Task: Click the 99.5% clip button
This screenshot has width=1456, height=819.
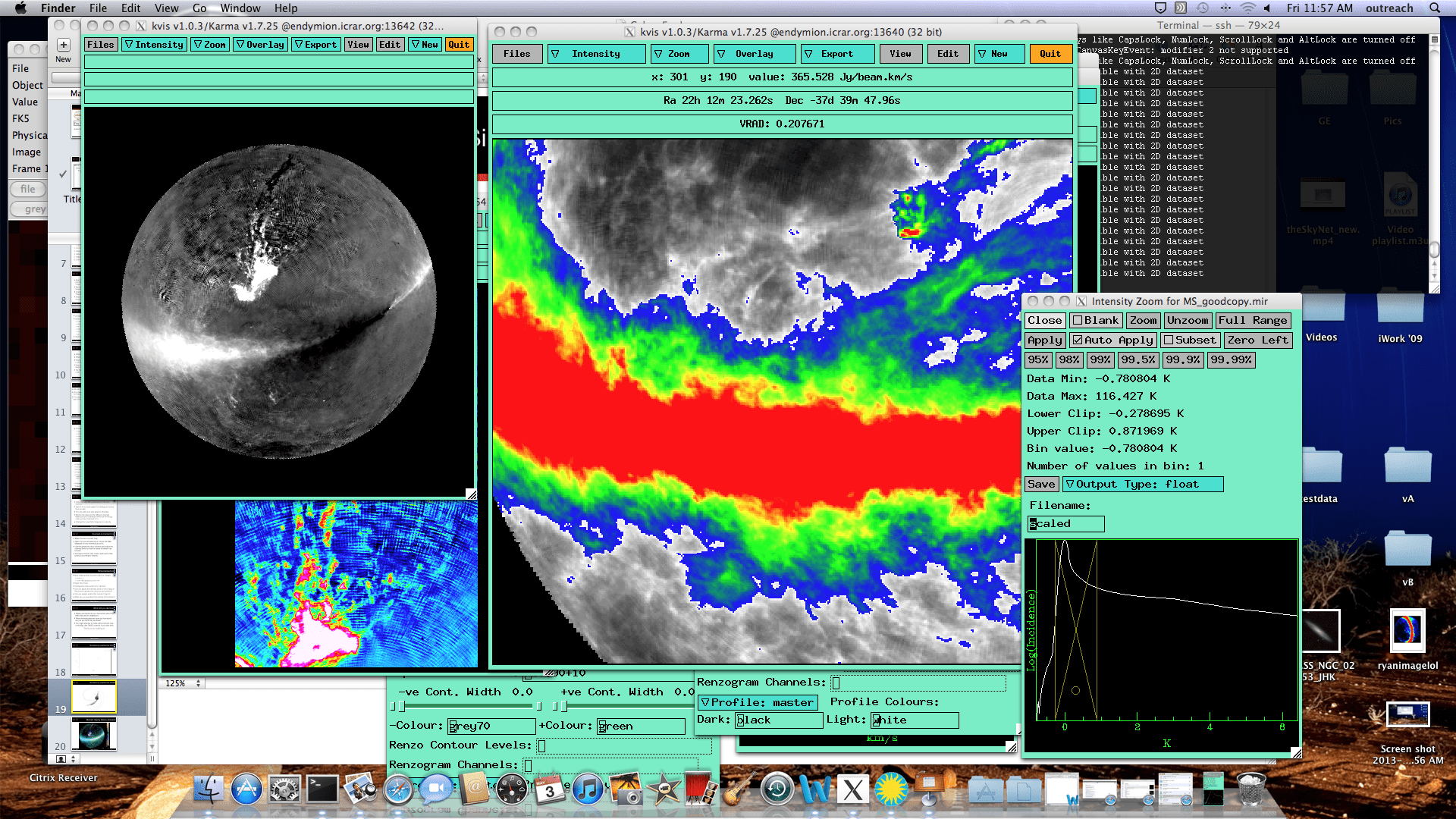Action: [x=1138, y=360]
